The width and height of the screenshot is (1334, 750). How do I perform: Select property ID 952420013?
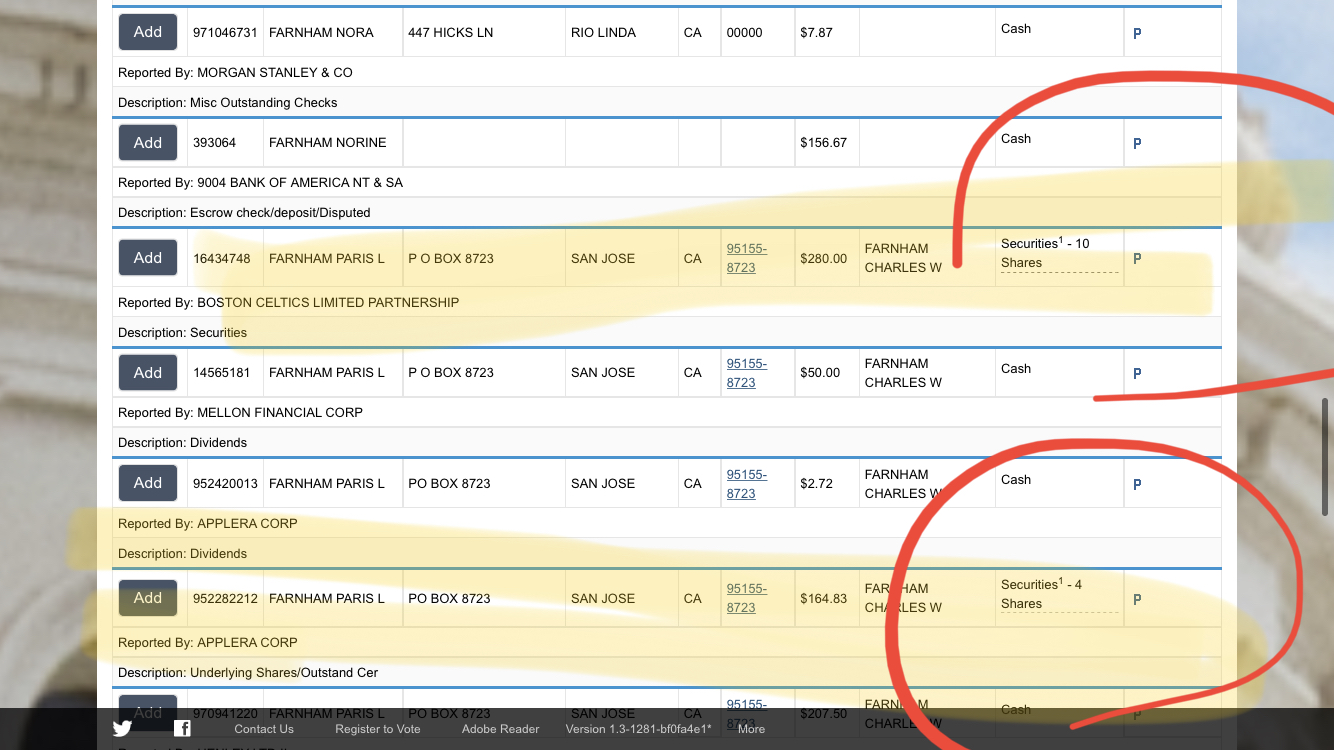point(225,484)
